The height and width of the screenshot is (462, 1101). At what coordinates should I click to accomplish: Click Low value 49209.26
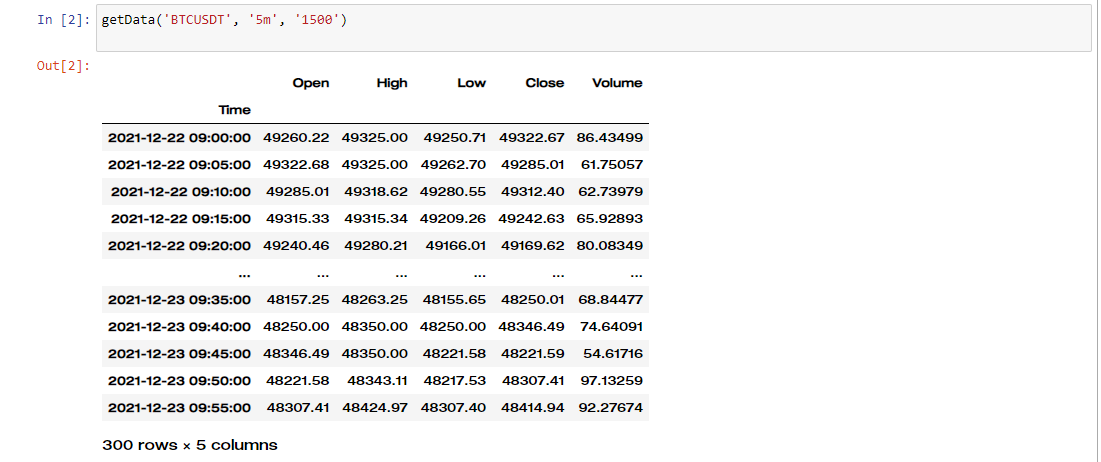[453, 219]
